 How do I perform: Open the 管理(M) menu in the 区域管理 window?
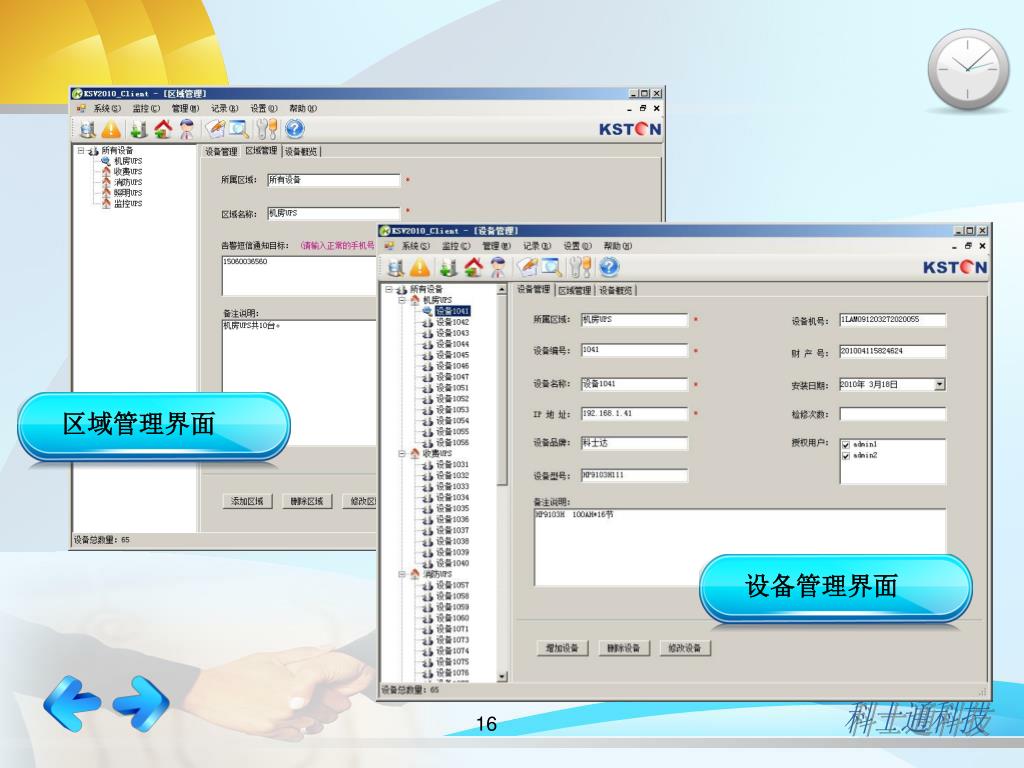[x=185, y=108]
